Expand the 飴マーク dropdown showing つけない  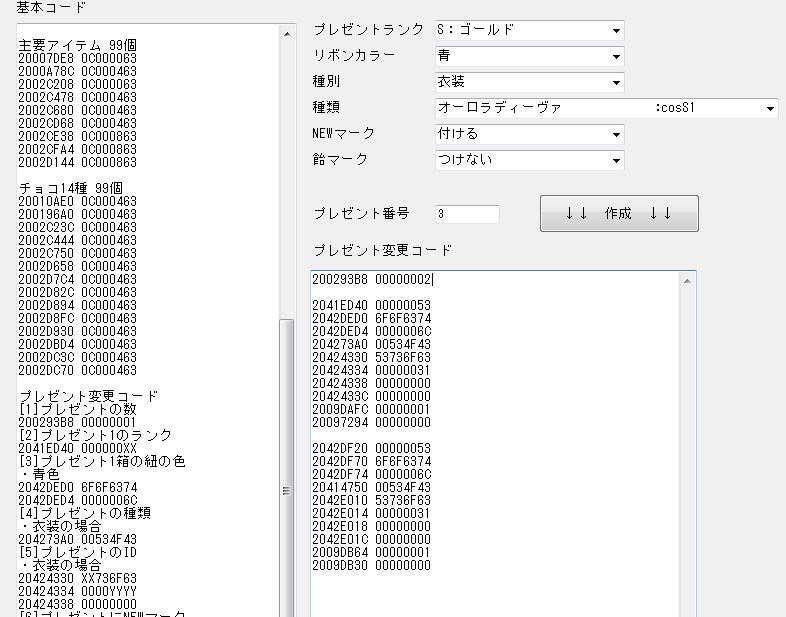529,160
